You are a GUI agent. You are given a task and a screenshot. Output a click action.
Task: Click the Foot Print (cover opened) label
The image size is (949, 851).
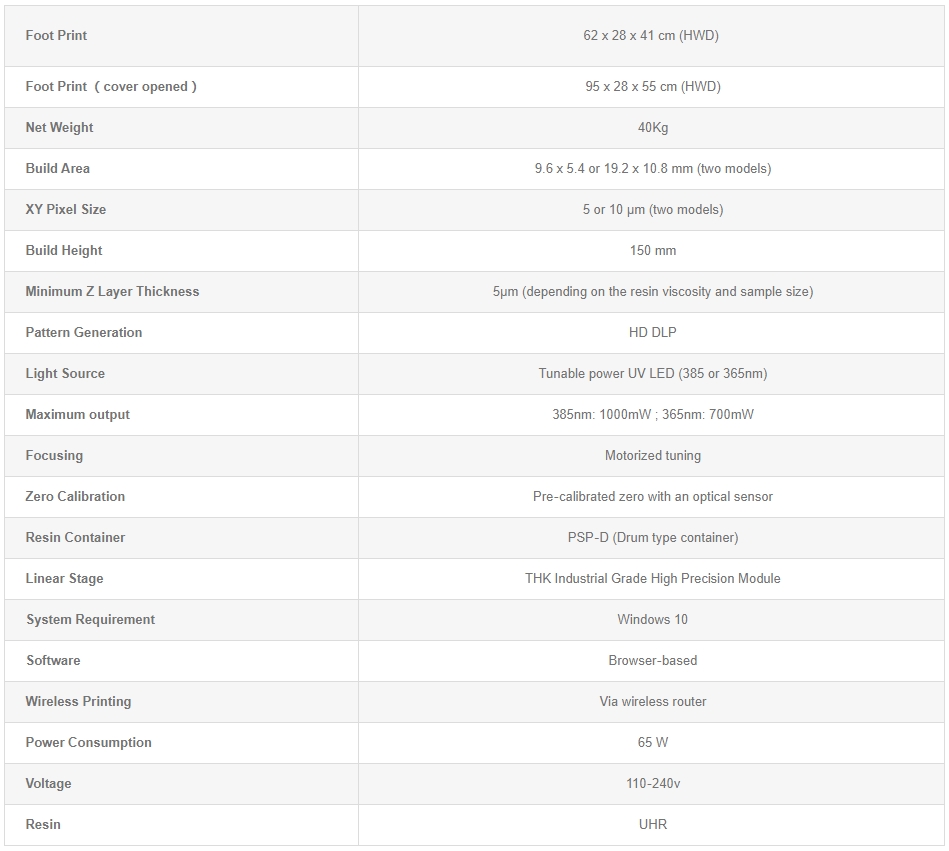click(x=111, y=86)
